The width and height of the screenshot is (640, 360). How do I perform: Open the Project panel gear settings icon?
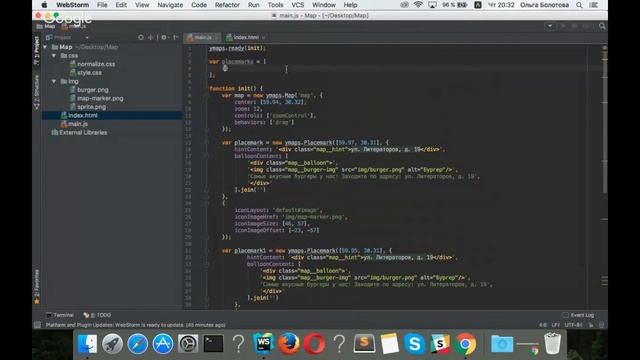point(164,37)
